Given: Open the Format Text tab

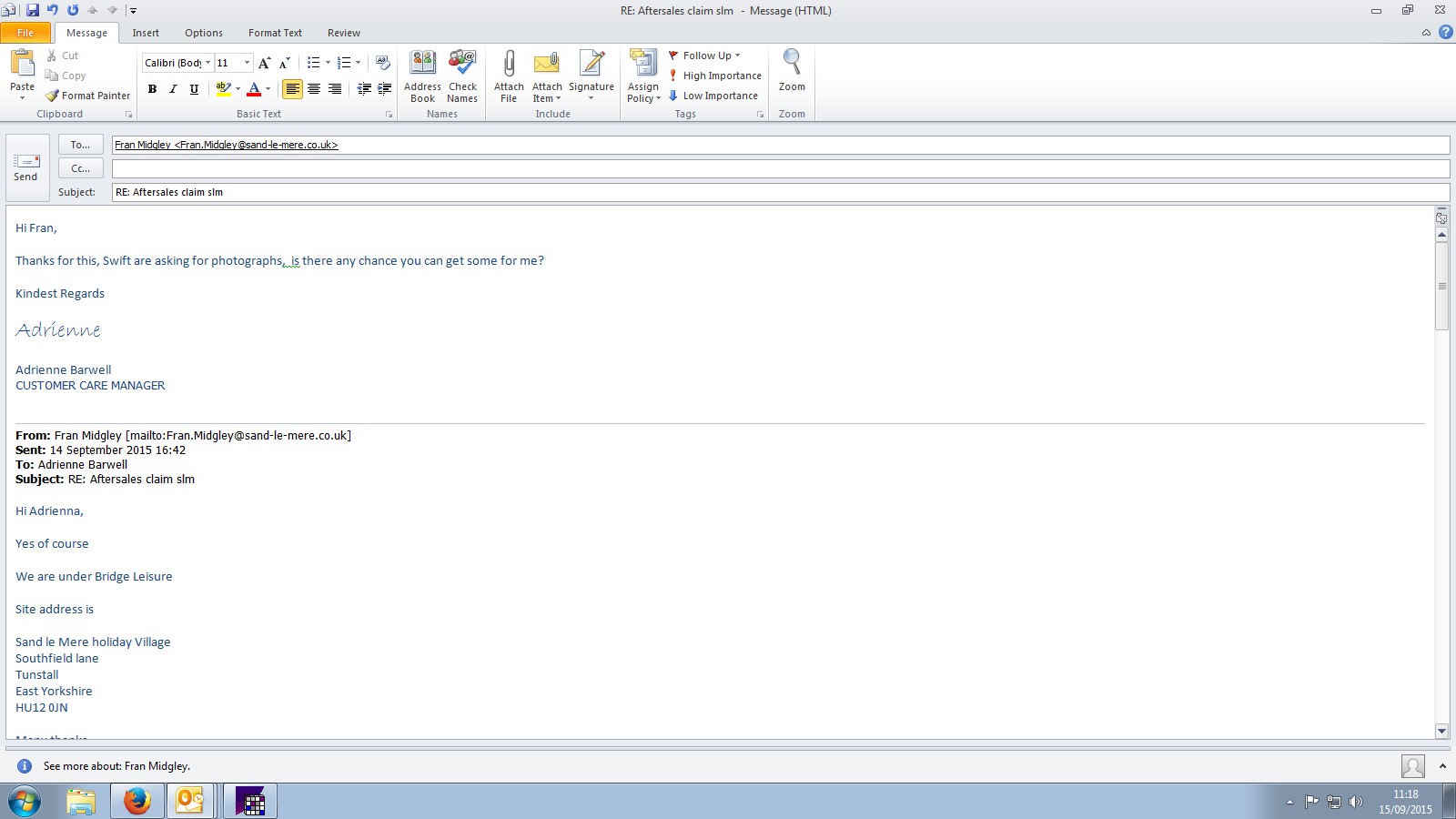Looking at the screenshot, I should (x=275, y=33).
